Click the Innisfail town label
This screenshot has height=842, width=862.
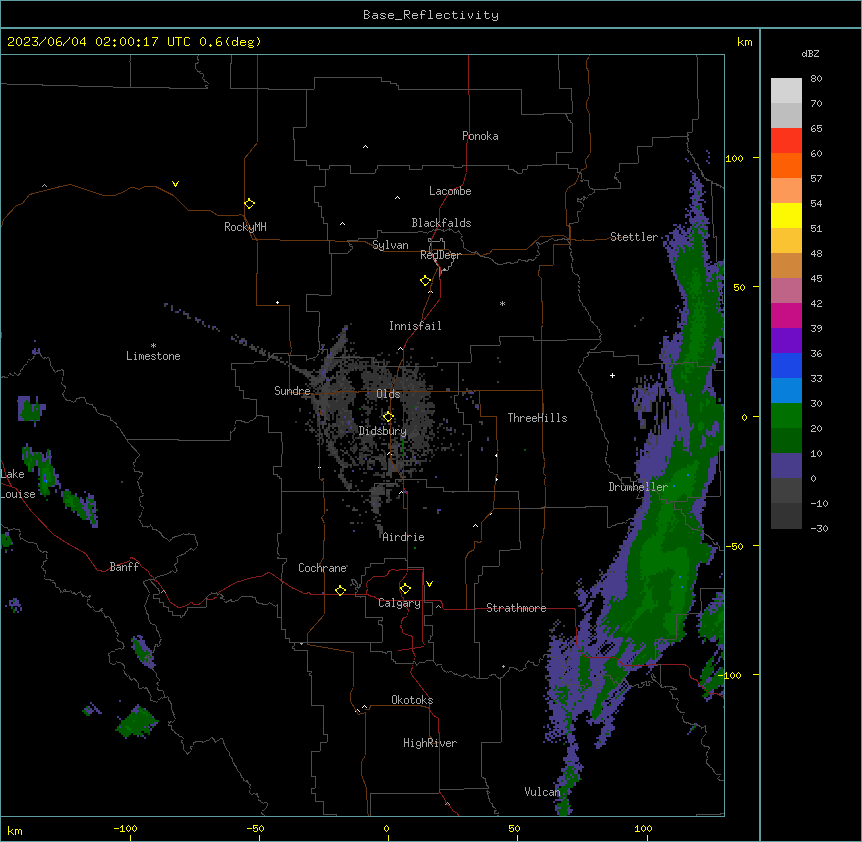415,326
